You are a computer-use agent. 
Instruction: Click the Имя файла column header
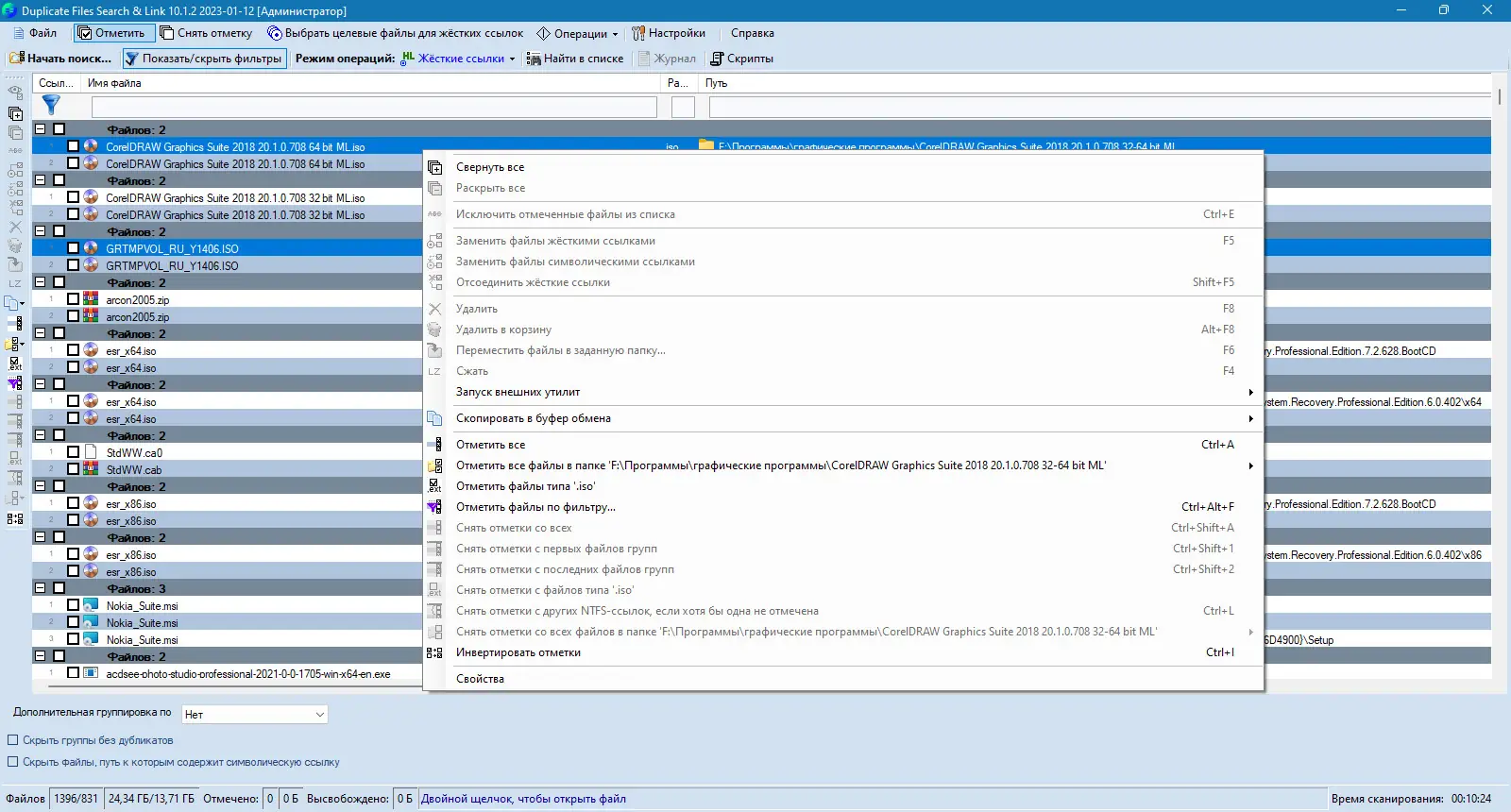(370, 83)
